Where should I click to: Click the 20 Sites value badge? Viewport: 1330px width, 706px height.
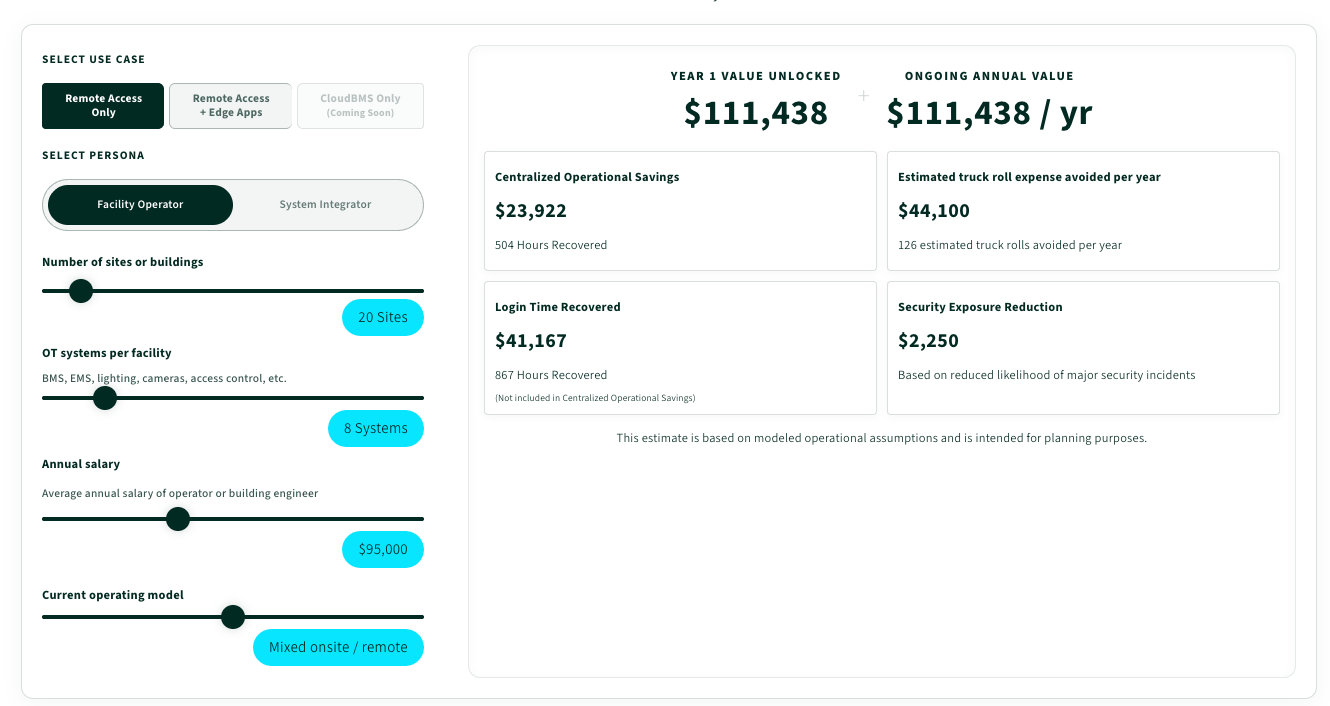(383, 317)
